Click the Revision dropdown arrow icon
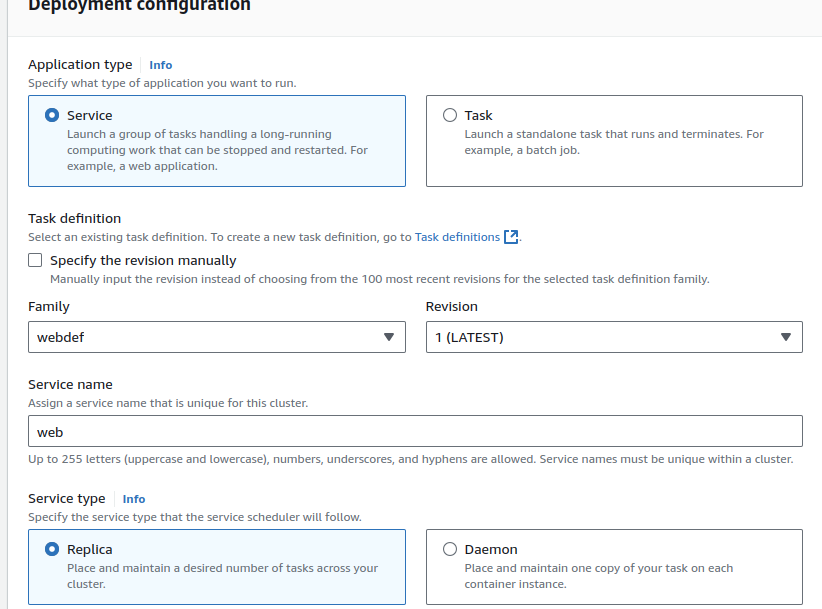The image size is (822, 609). pyautogui.click(x=786, y=337)
